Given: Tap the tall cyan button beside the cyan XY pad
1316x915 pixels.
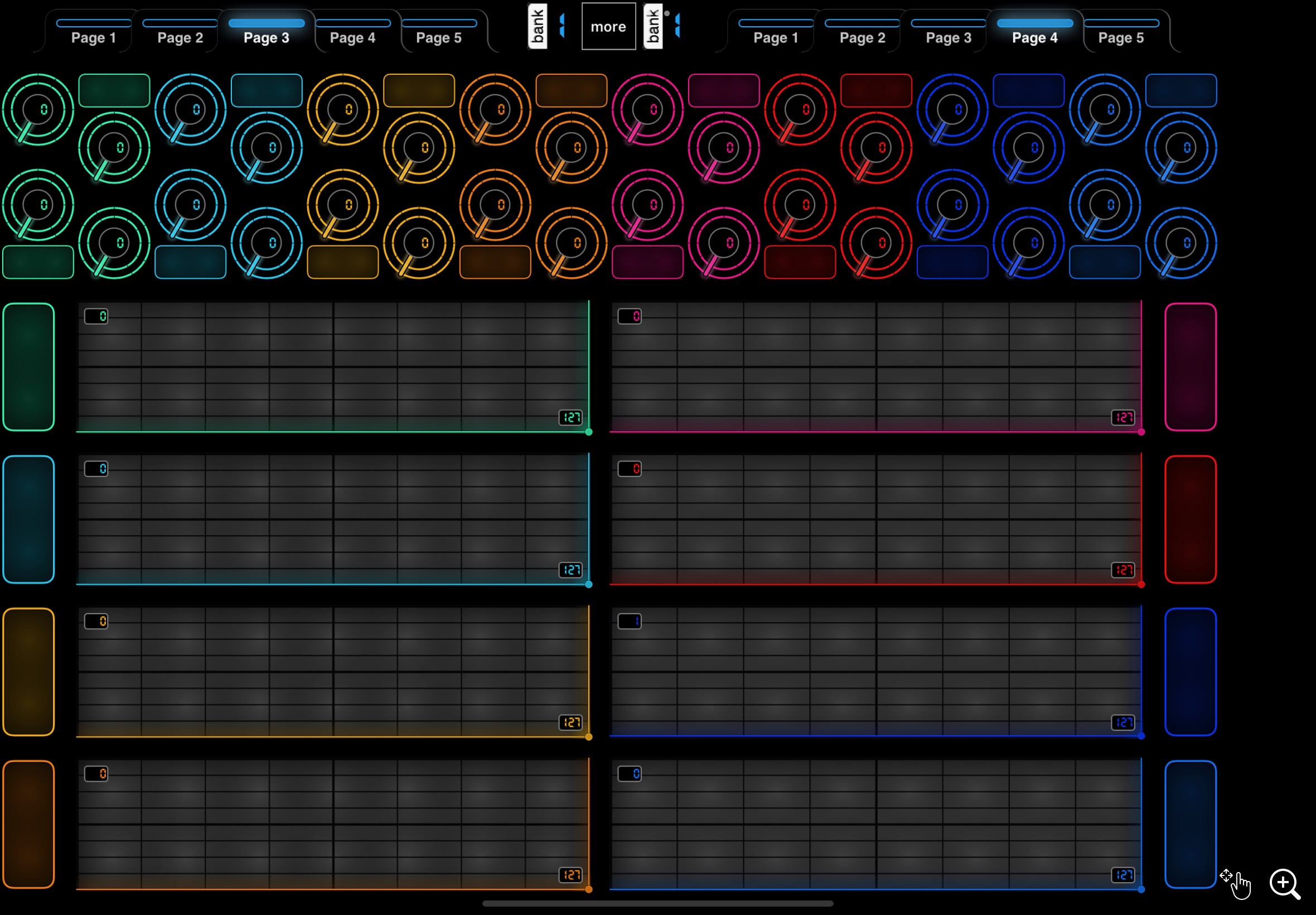Looking at the screenshot, I should (x=28, y=519).
